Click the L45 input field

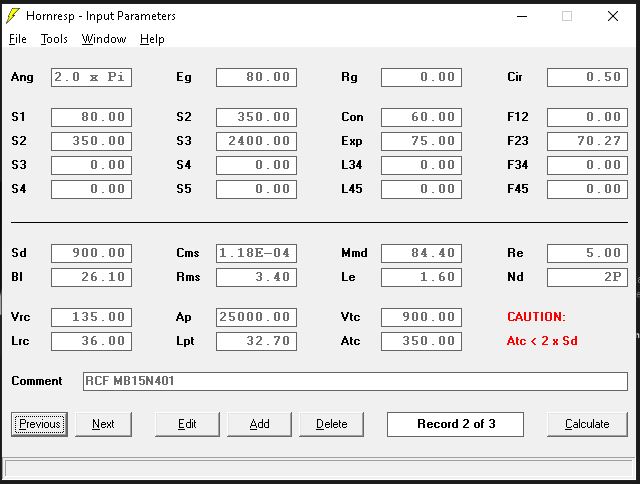point(421,189)
